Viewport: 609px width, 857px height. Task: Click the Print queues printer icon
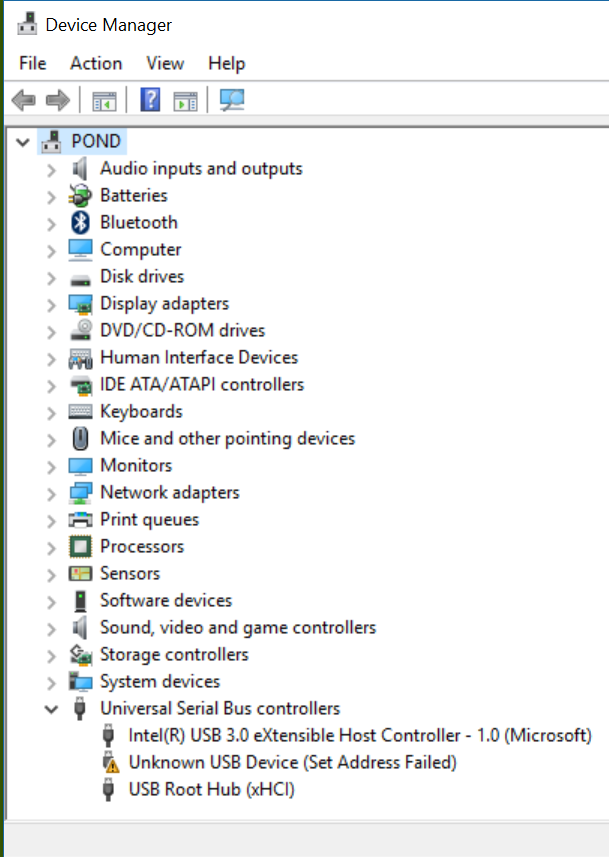pyautogui.click(x=80, y=519)
